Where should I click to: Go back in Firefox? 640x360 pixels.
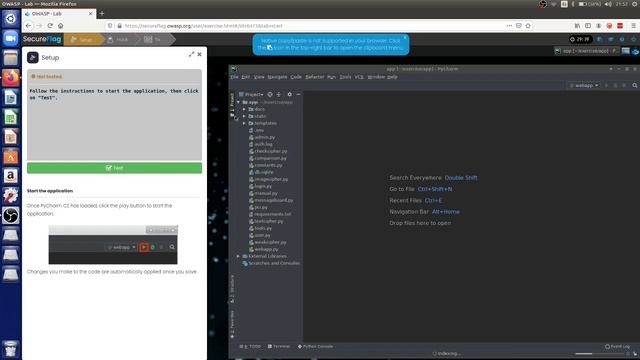pos(28,26)
